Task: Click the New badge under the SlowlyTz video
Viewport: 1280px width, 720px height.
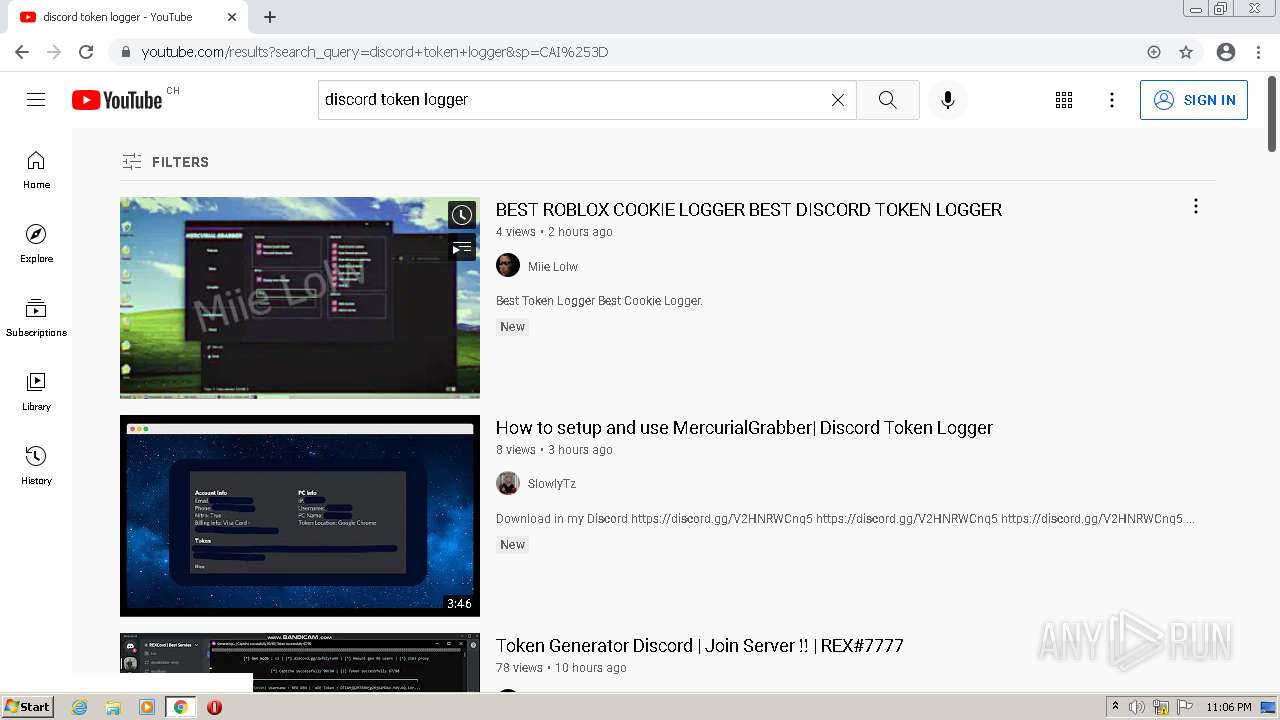Action: (x=512, y=545)
